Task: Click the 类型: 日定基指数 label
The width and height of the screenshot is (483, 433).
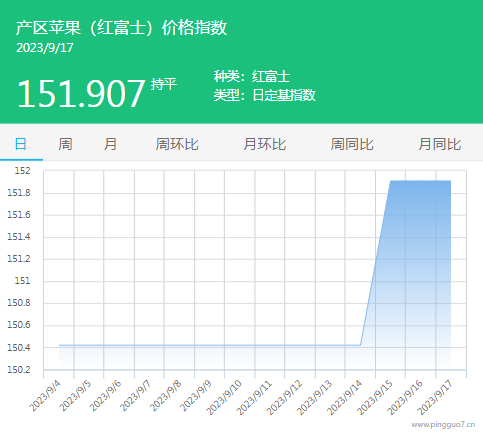Action: click(x=264, y=95)
